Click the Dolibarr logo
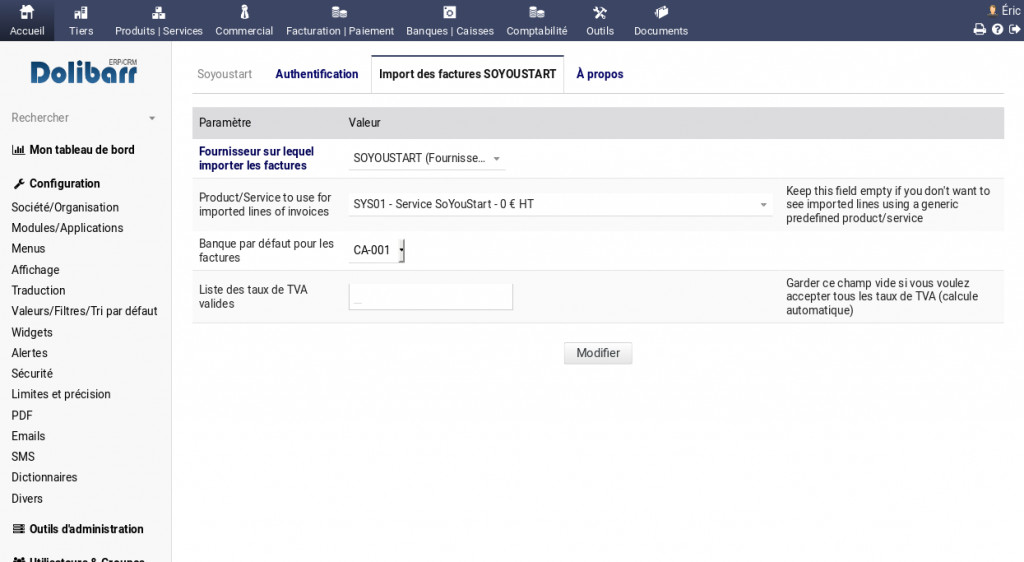This screenshot has height=562, width=1024. [x=84, y=71]
